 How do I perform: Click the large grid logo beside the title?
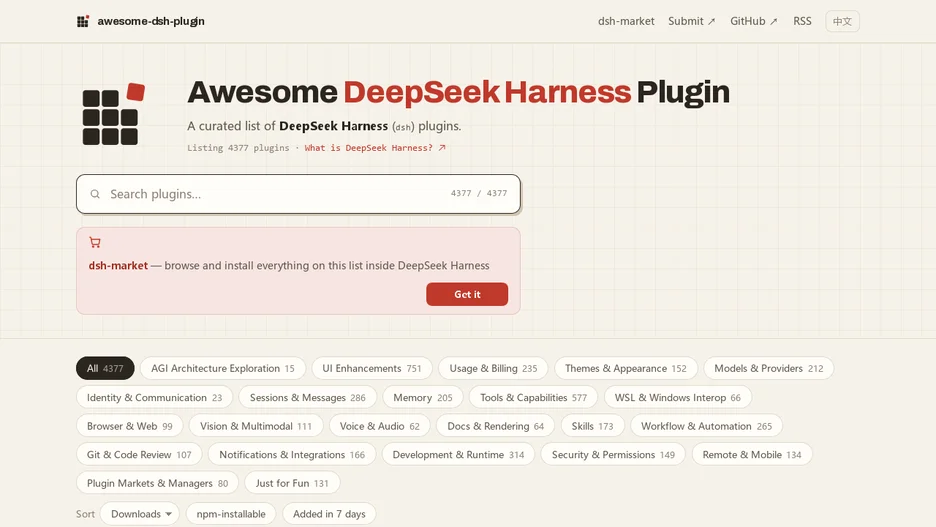pyautogui.click(x=113, y=114)
